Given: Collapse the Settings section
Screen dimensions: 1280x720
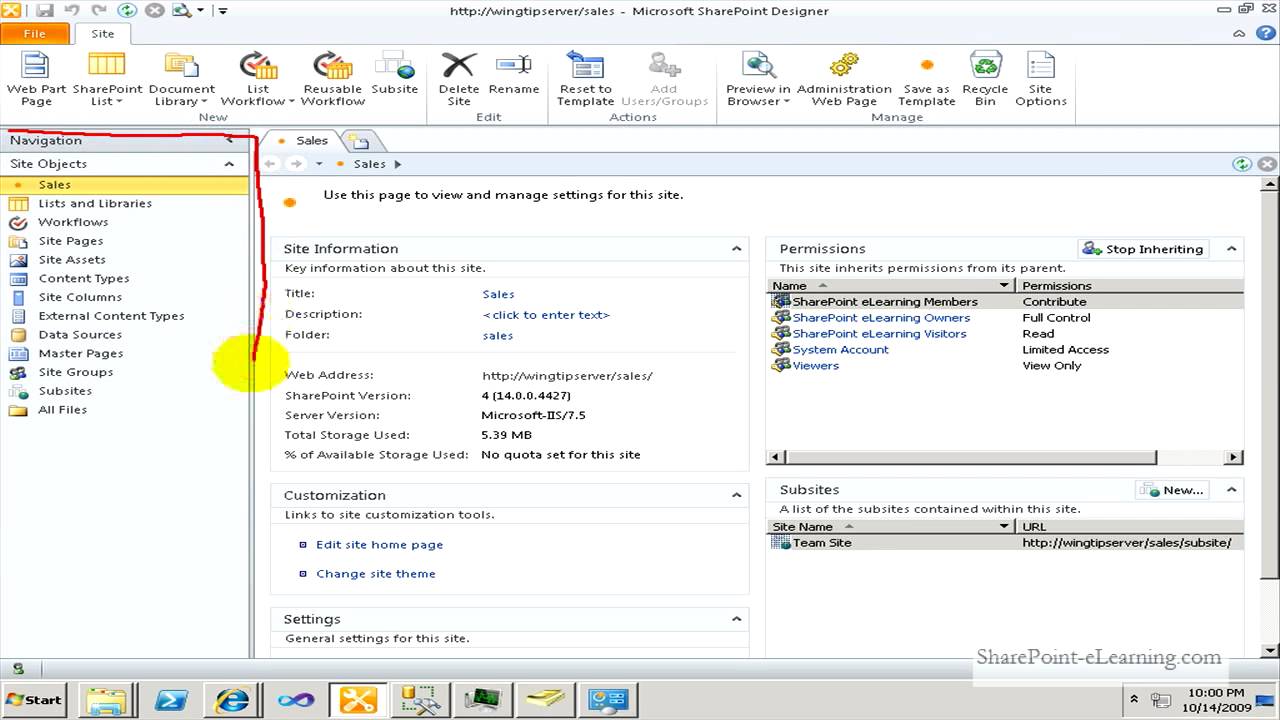Looking at the screenshot, I should (737, 619).
